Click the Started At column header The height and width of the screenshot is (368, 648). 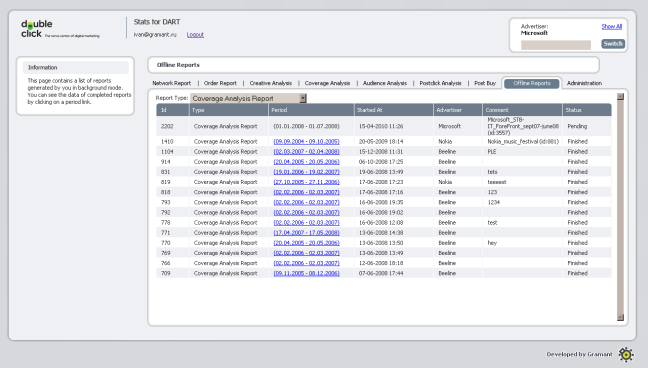click(394, 110)
